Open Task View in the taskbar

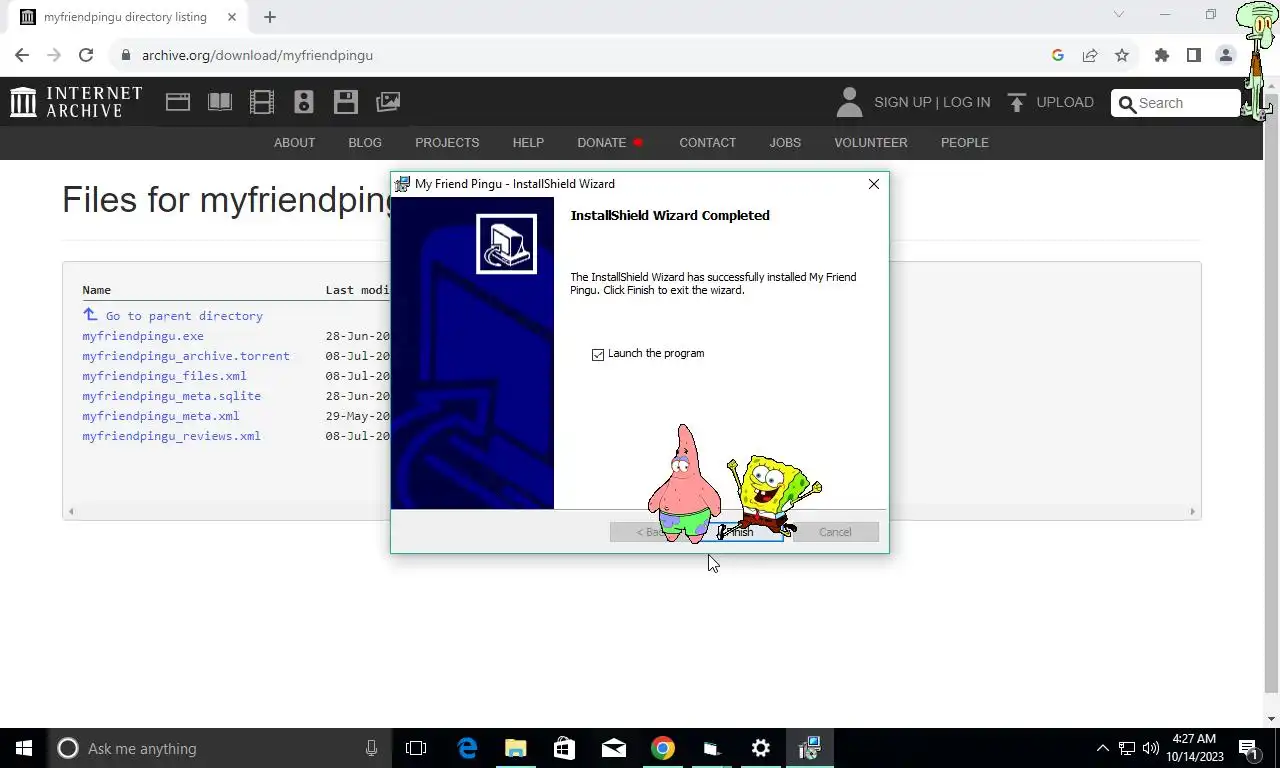click(416, 748)
